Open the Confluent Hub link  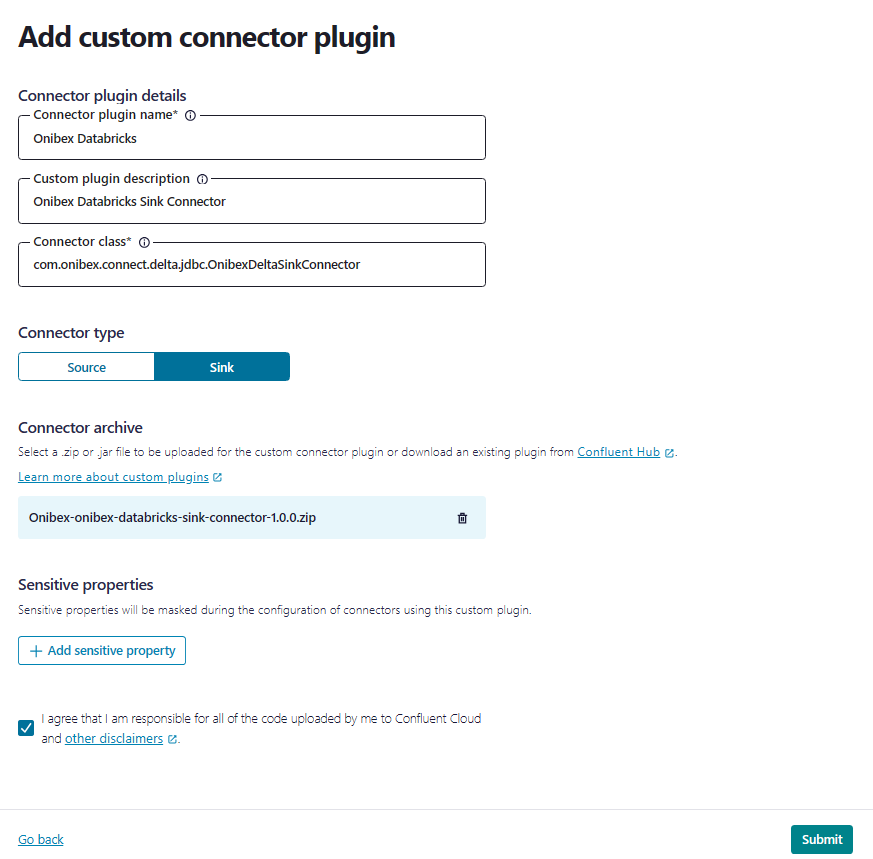coord(618,452)
